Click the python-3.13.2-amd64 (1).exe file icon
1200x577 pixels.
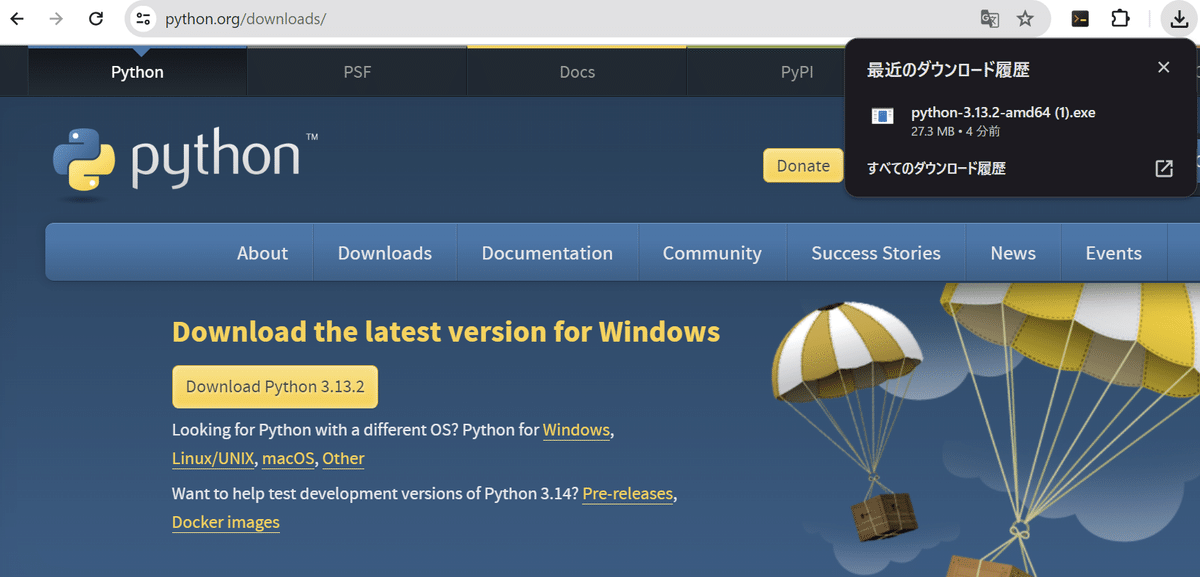tap(882, 116)
